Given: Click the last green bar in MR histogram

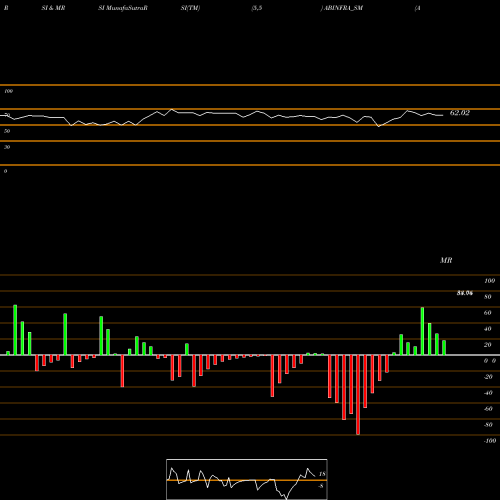Looking at the screenshot, I should [444, 348].
